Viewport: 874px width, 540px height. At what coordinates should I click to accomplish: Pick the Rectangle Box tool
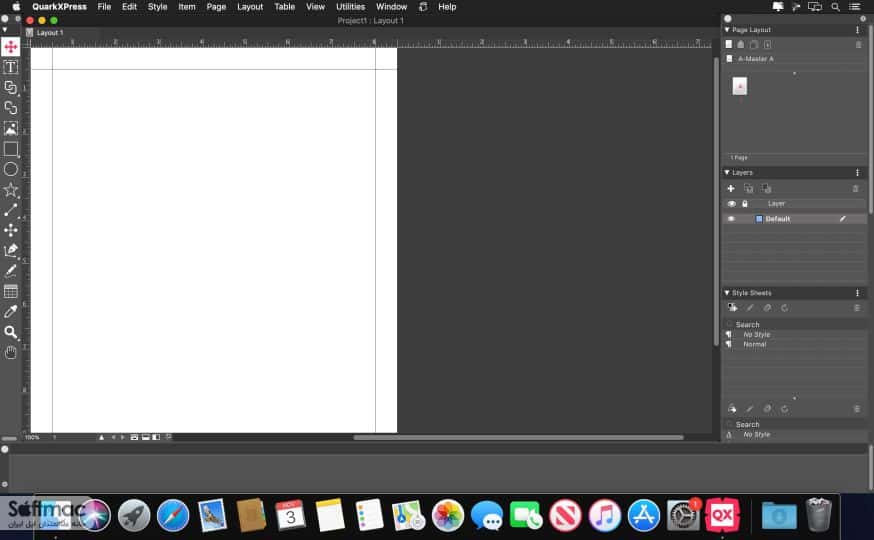coord(11,149)
